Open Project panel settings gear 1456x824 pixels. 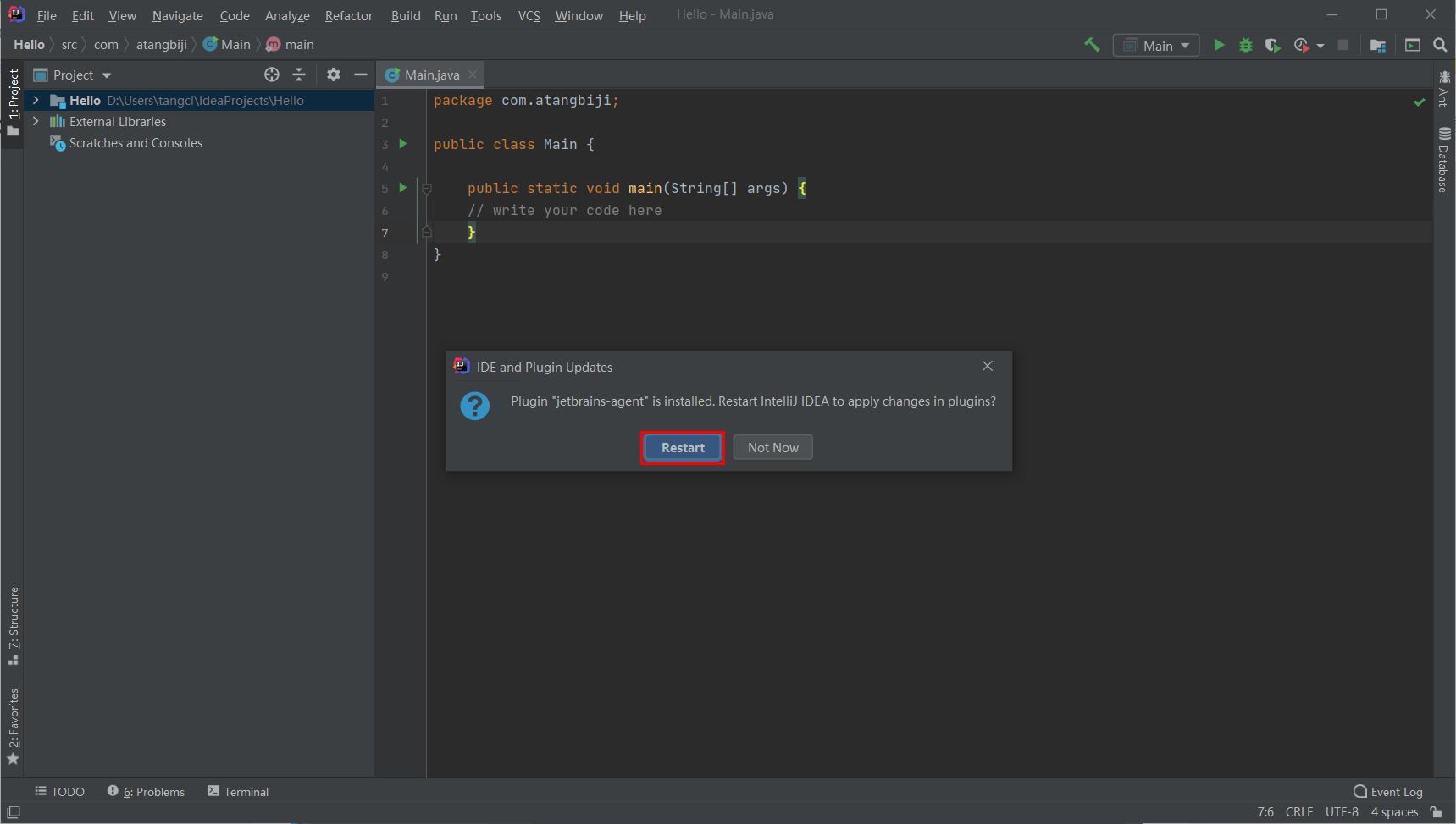[x=334, y=75]
